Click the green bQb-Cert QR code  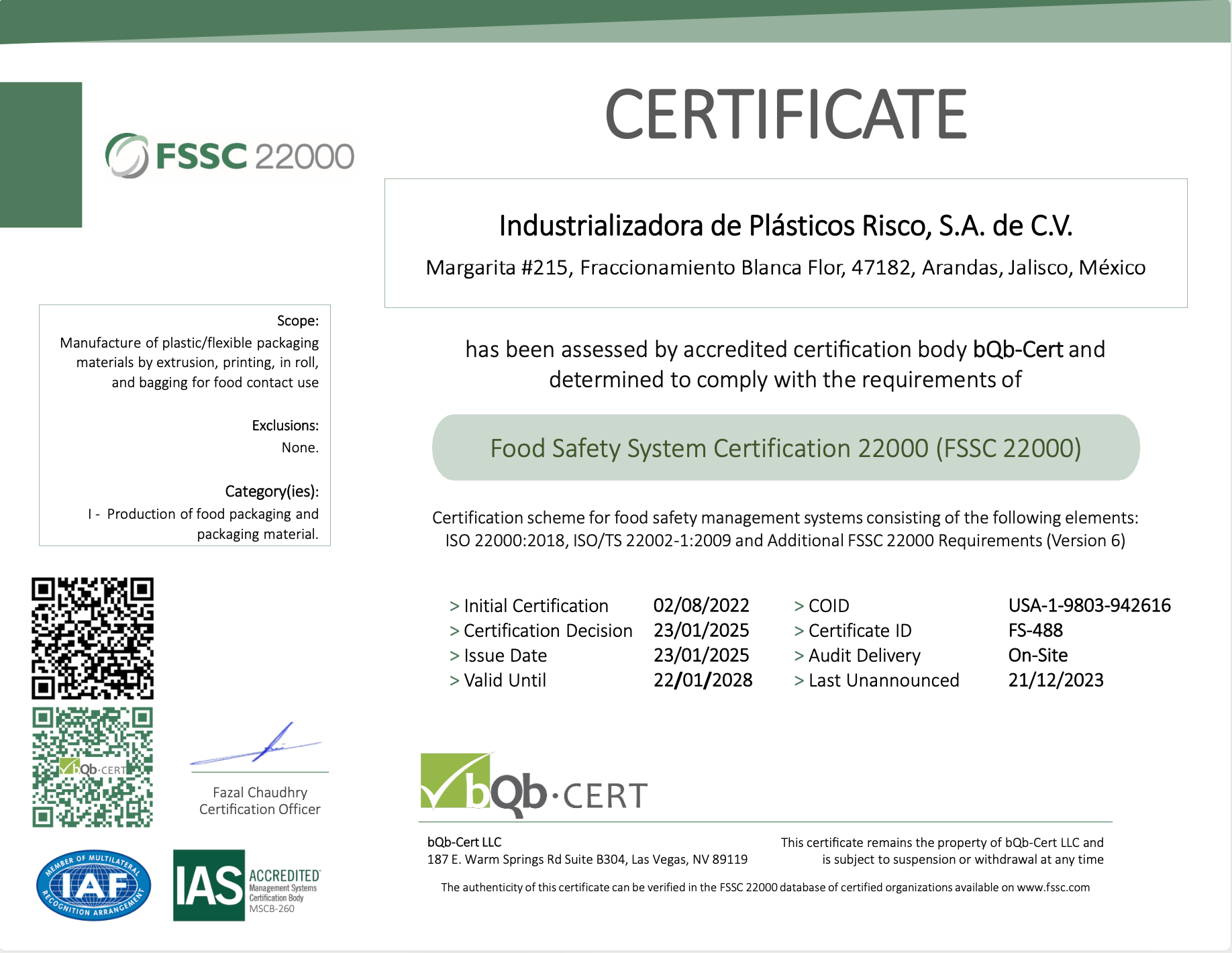(93, 767)
